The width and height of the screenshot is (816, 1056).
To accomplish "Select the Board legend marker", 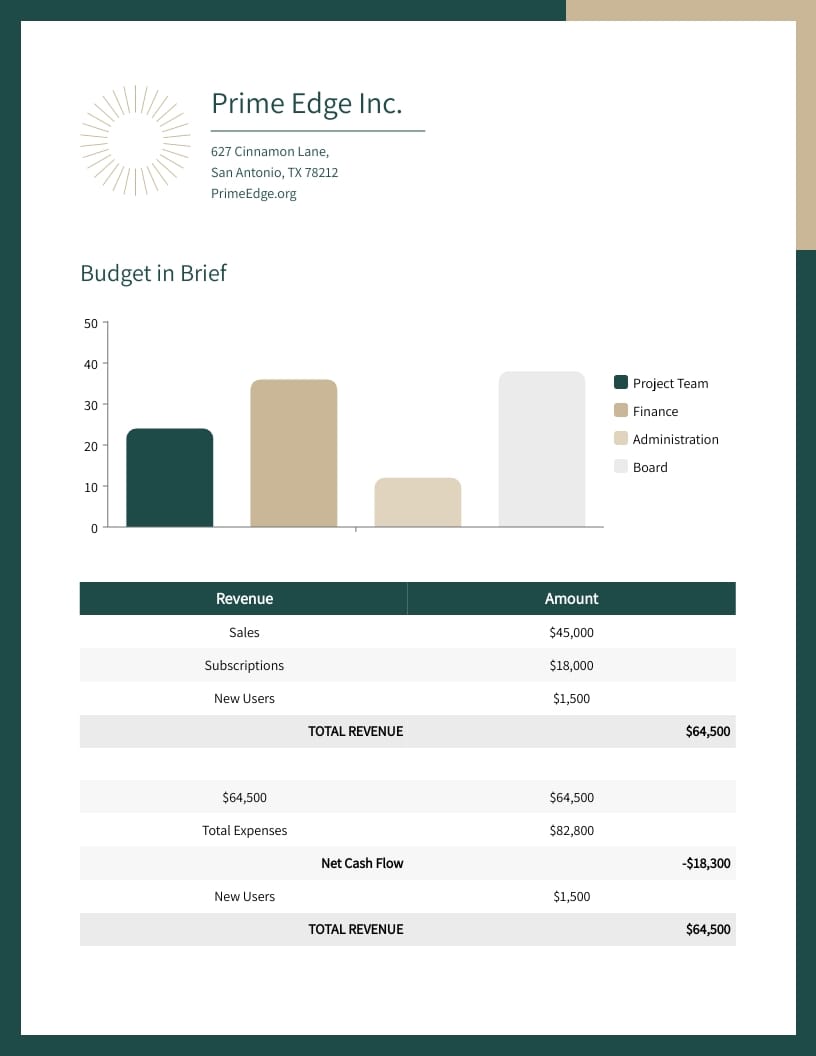I will point(621,466).
